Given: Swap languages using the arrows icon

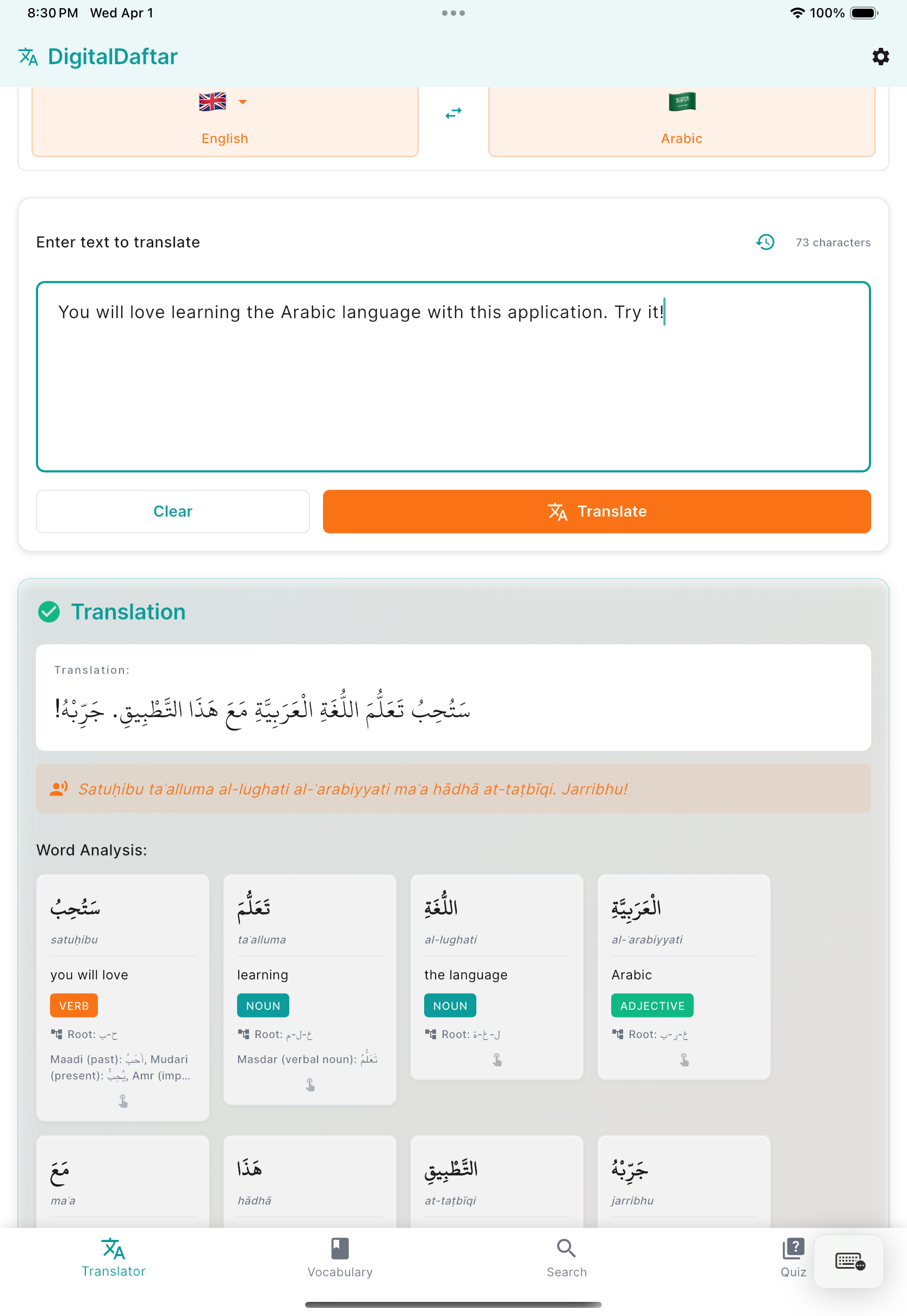Looking at the screenshot, I should (x=452, y=114).
